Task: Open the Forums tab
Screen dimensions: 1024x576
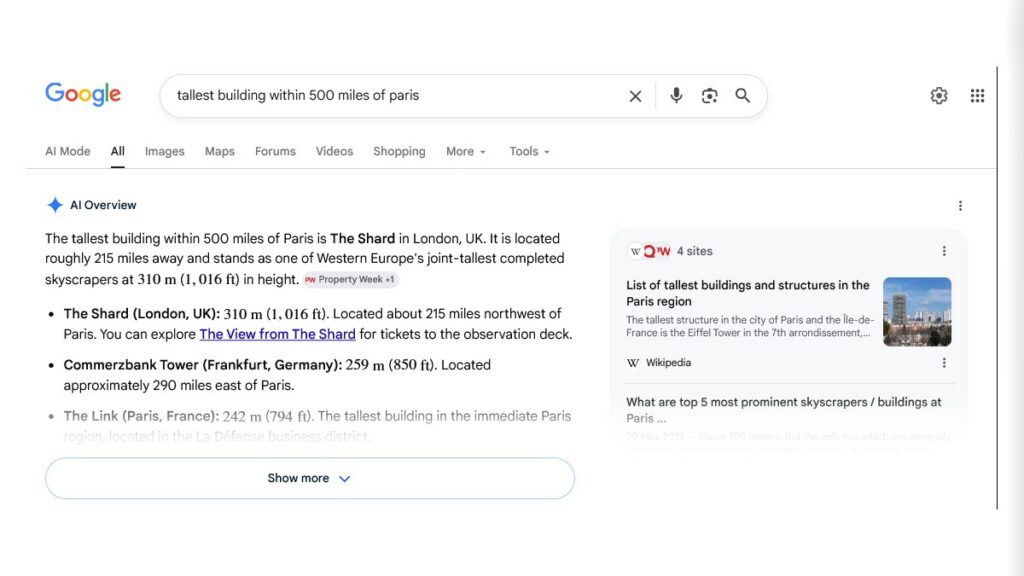Action: (275, 151)
